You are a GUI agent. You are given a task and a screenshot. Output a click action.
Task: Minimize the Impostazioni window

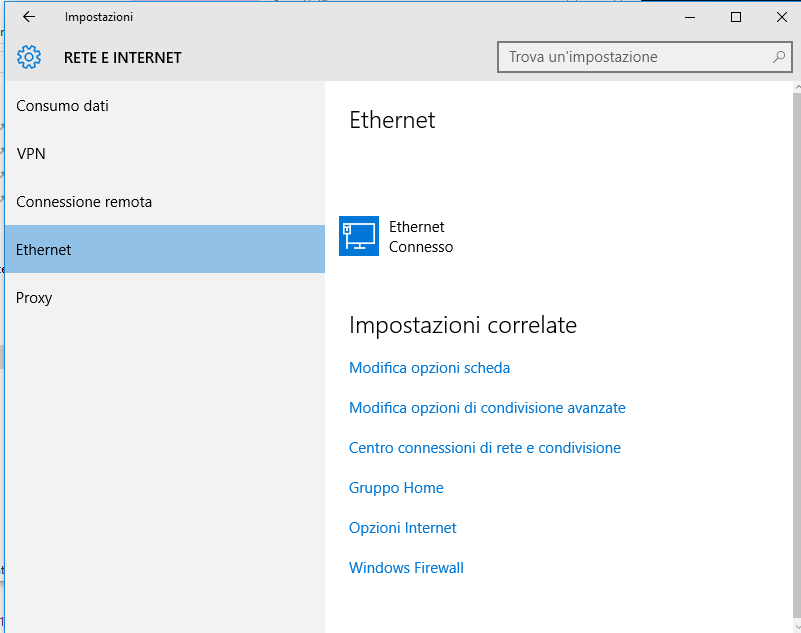tap(690, 17)
